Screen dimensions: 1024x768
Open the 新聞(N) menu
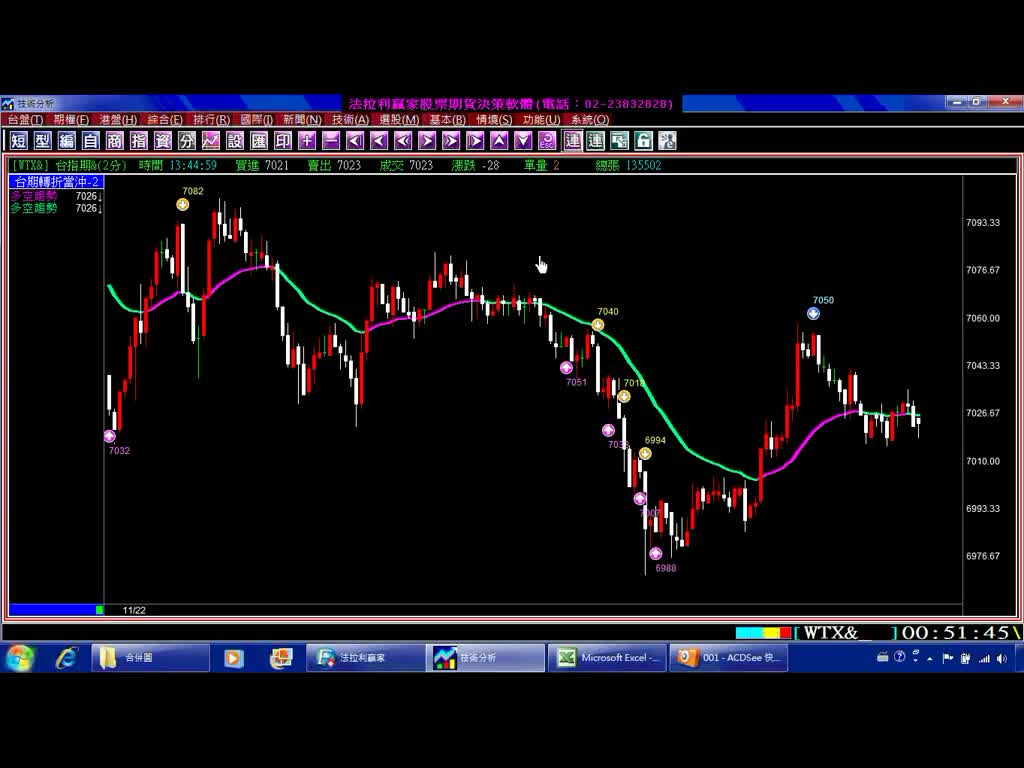pos(302,120)
